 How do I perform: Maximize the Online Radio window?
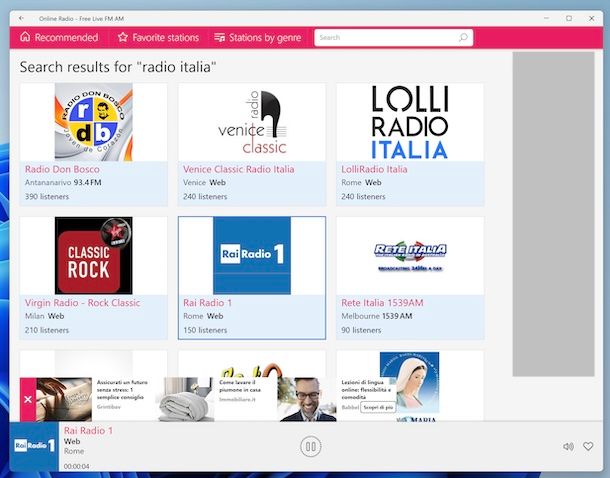coord(569,18)
